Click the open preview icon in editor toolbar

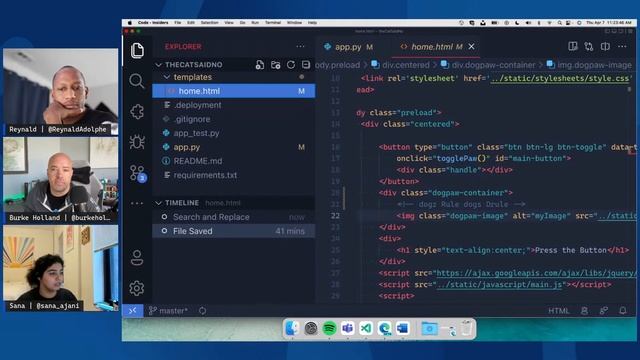573,47
